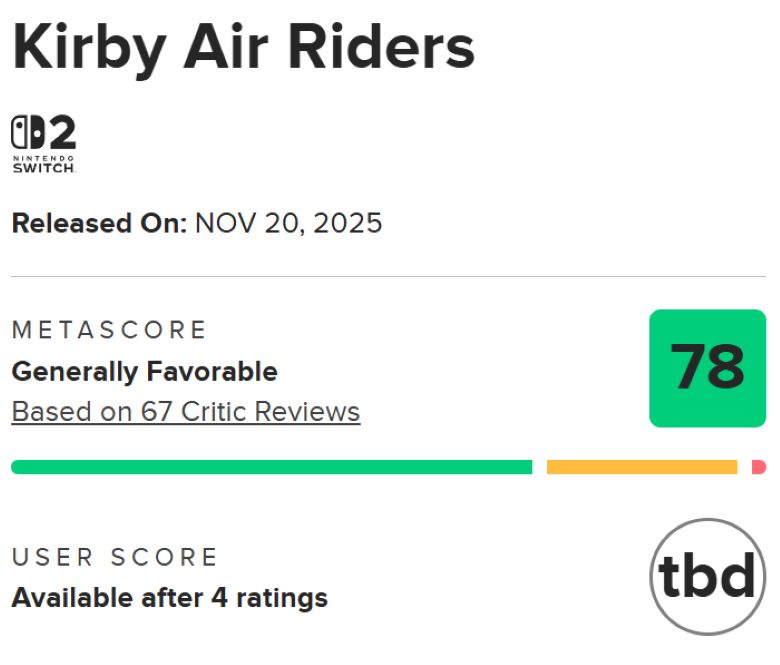Click the "Available after 4 ratings" text
780x665 pixels.
169,598
